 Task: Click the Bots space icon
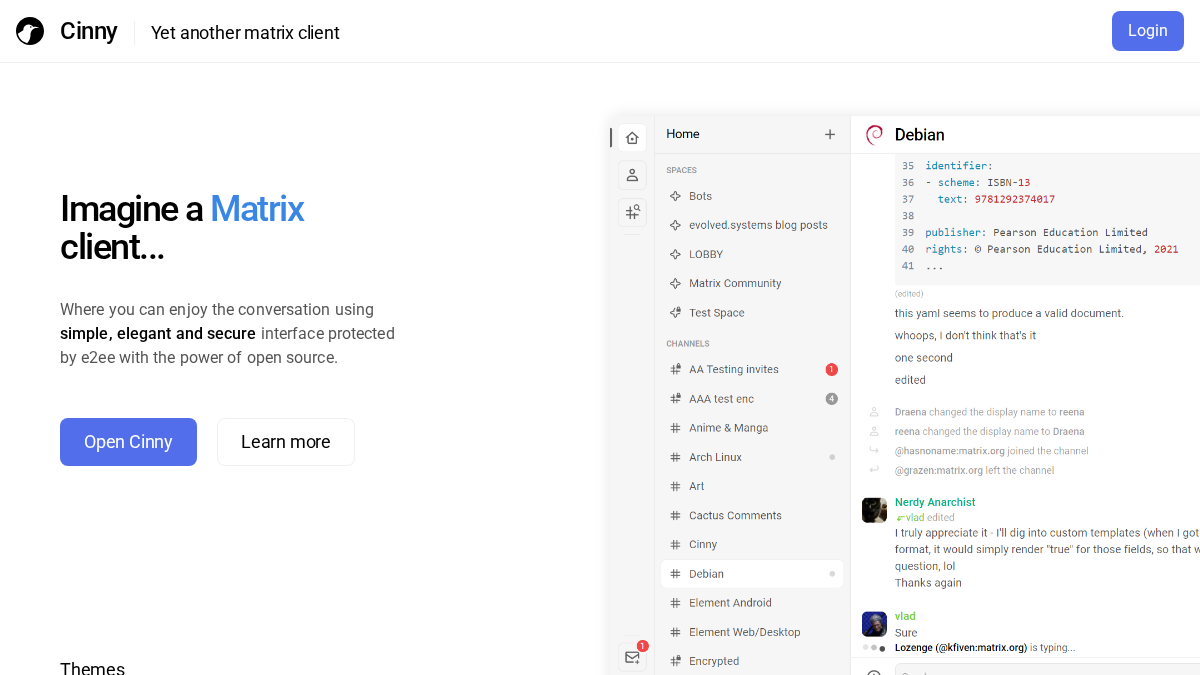click(675, 196)
